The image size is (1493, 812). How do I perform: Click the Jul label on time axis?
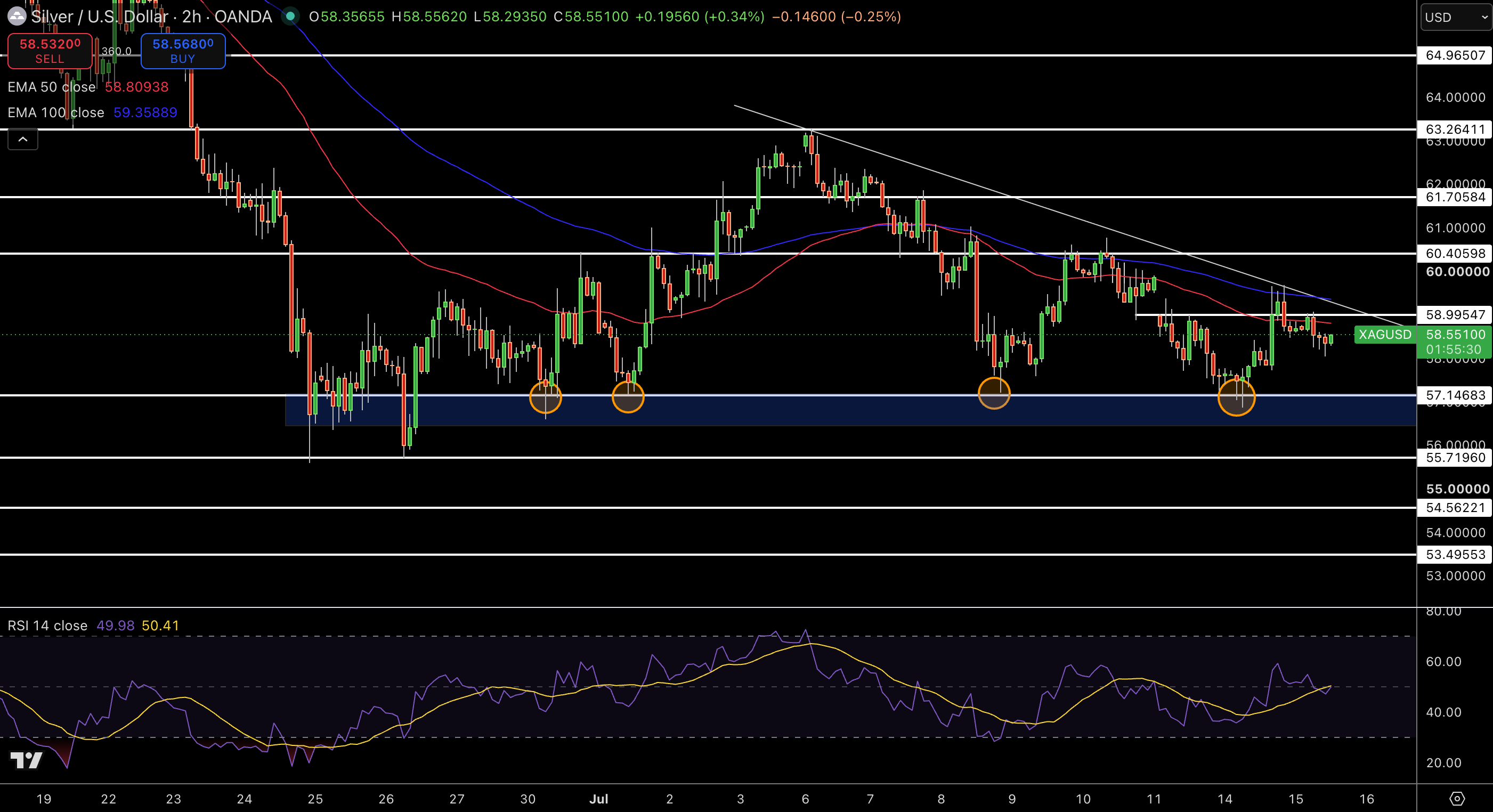tap(599, 799)
